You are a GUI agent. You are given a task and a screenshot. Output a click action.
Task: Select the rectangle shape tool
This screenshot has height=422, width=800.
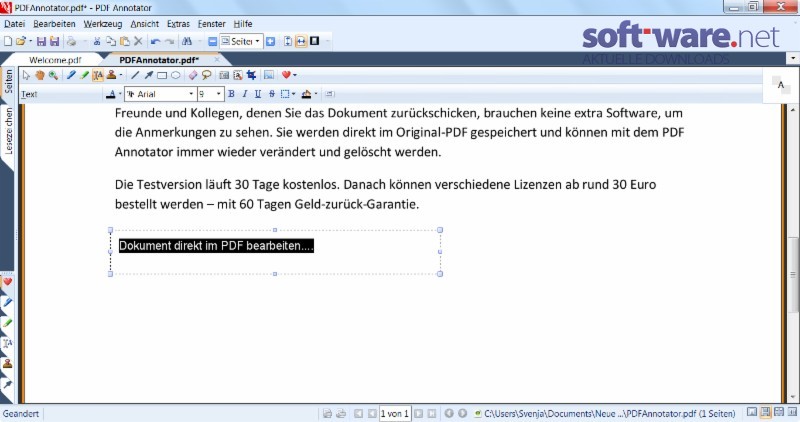pyautogui.click(x=162, y=76)
